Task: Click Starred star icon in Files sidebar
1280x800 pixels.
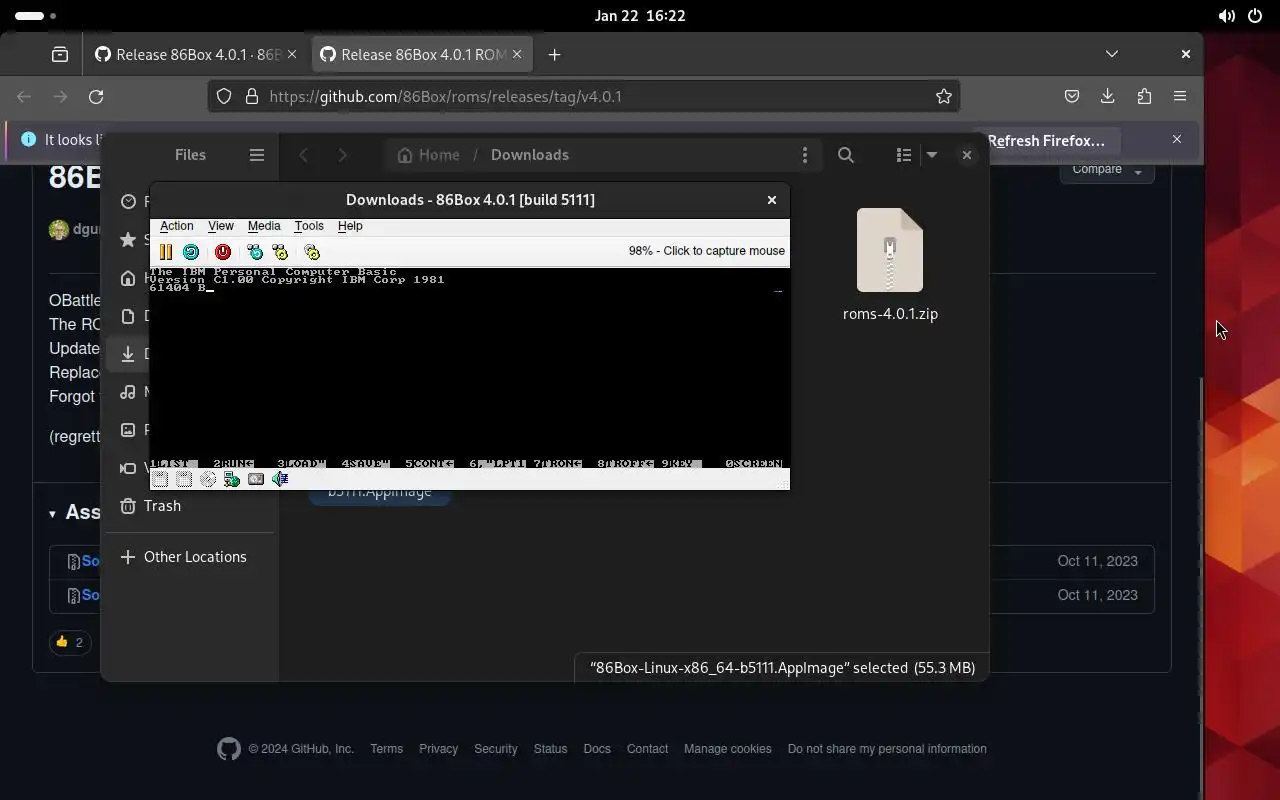Action: (128, 240)
